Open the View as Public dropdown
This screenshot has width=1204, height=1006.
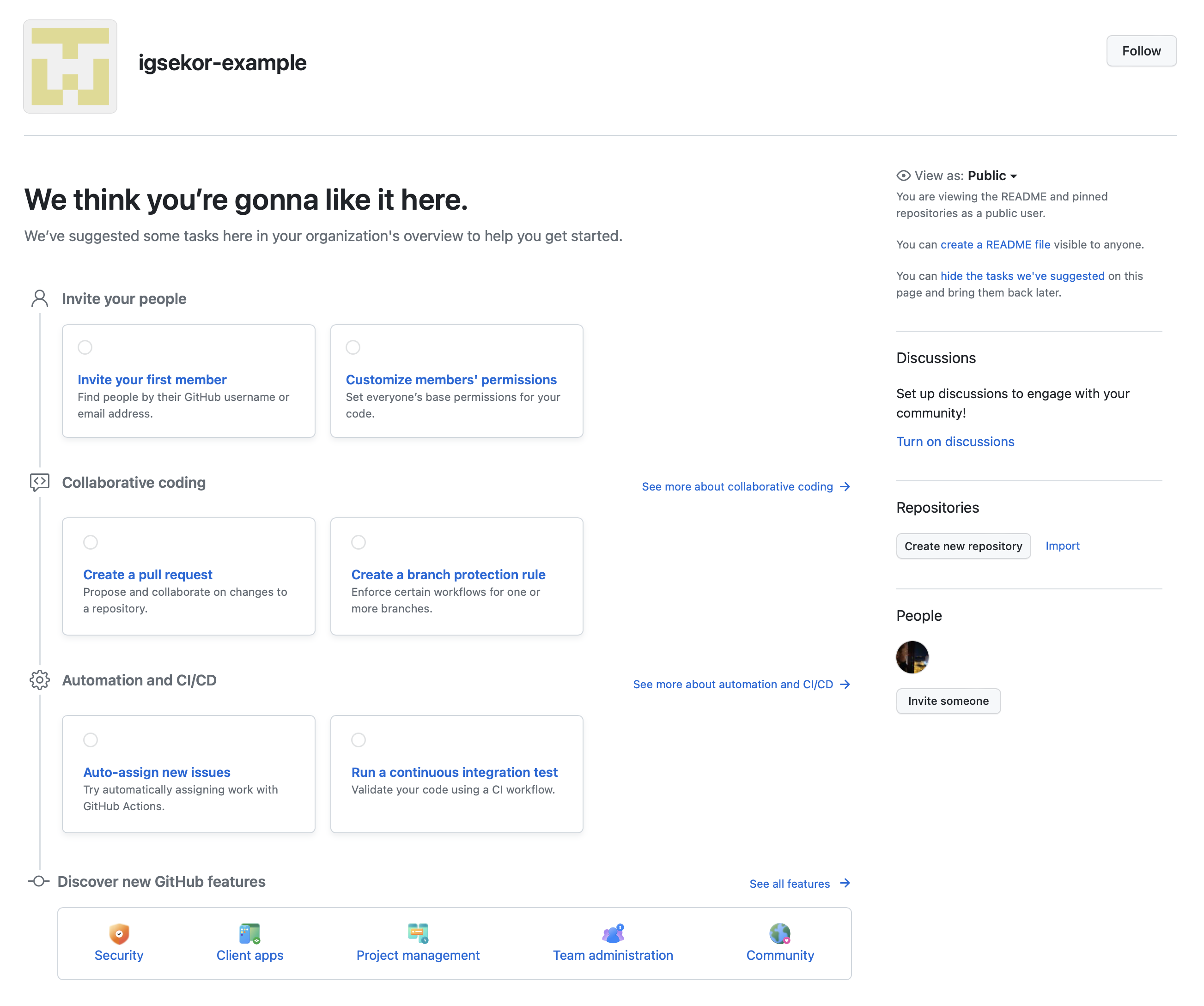coord(992,176)
